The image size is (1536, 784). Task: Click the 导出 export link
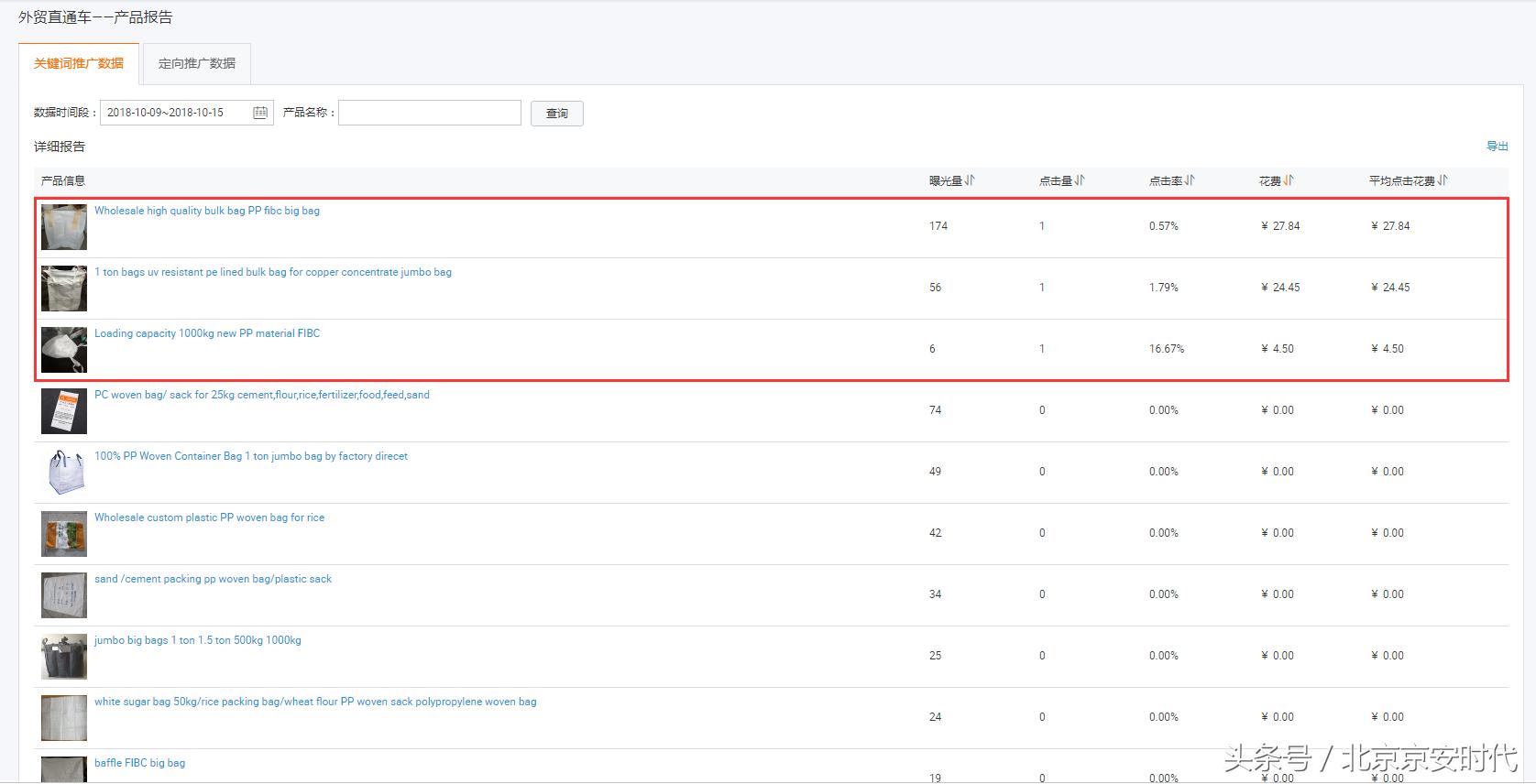click(x=1498, y=146)
